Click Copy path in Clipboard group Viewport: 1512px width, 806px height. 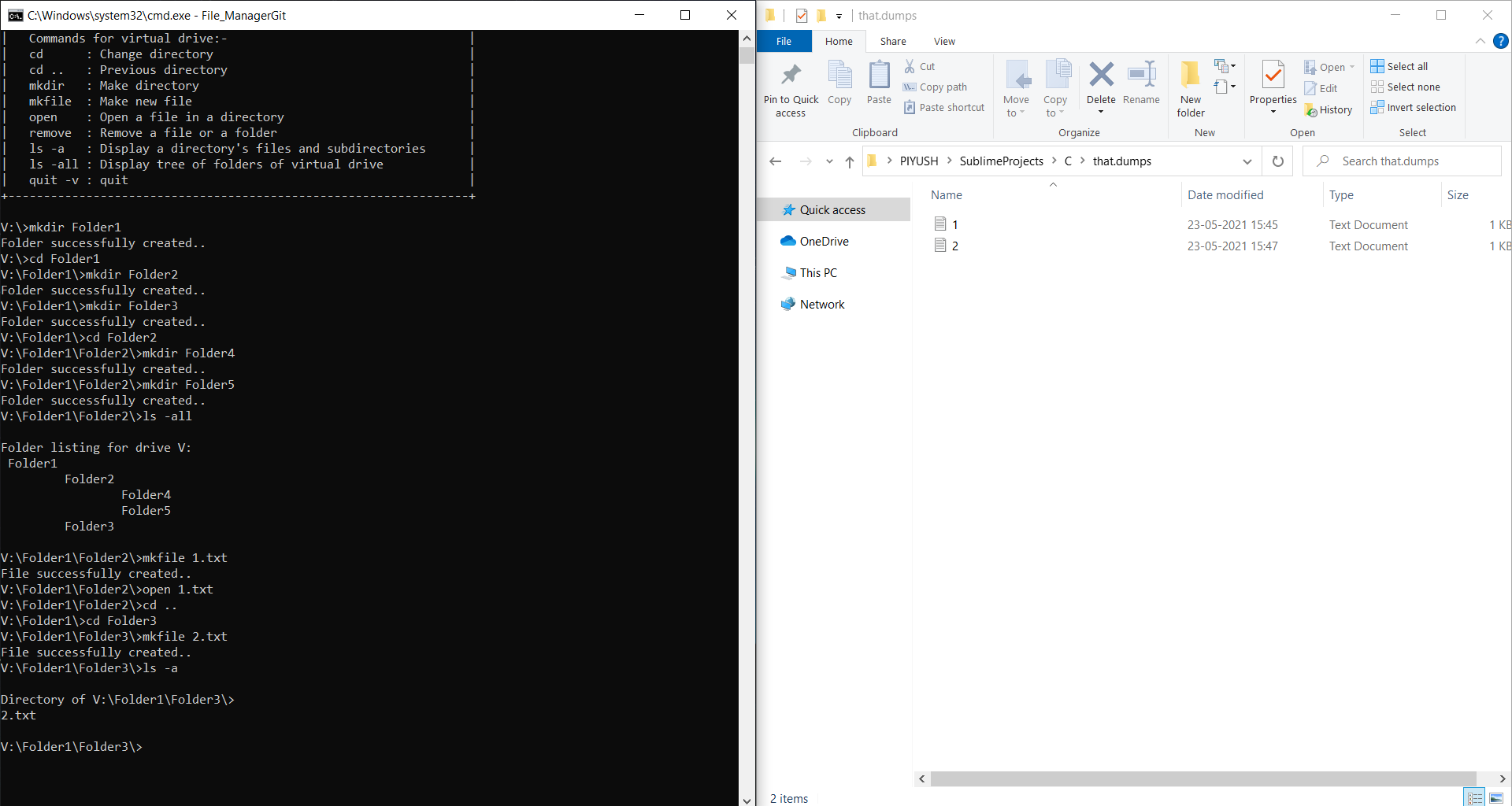coord(936,87)
